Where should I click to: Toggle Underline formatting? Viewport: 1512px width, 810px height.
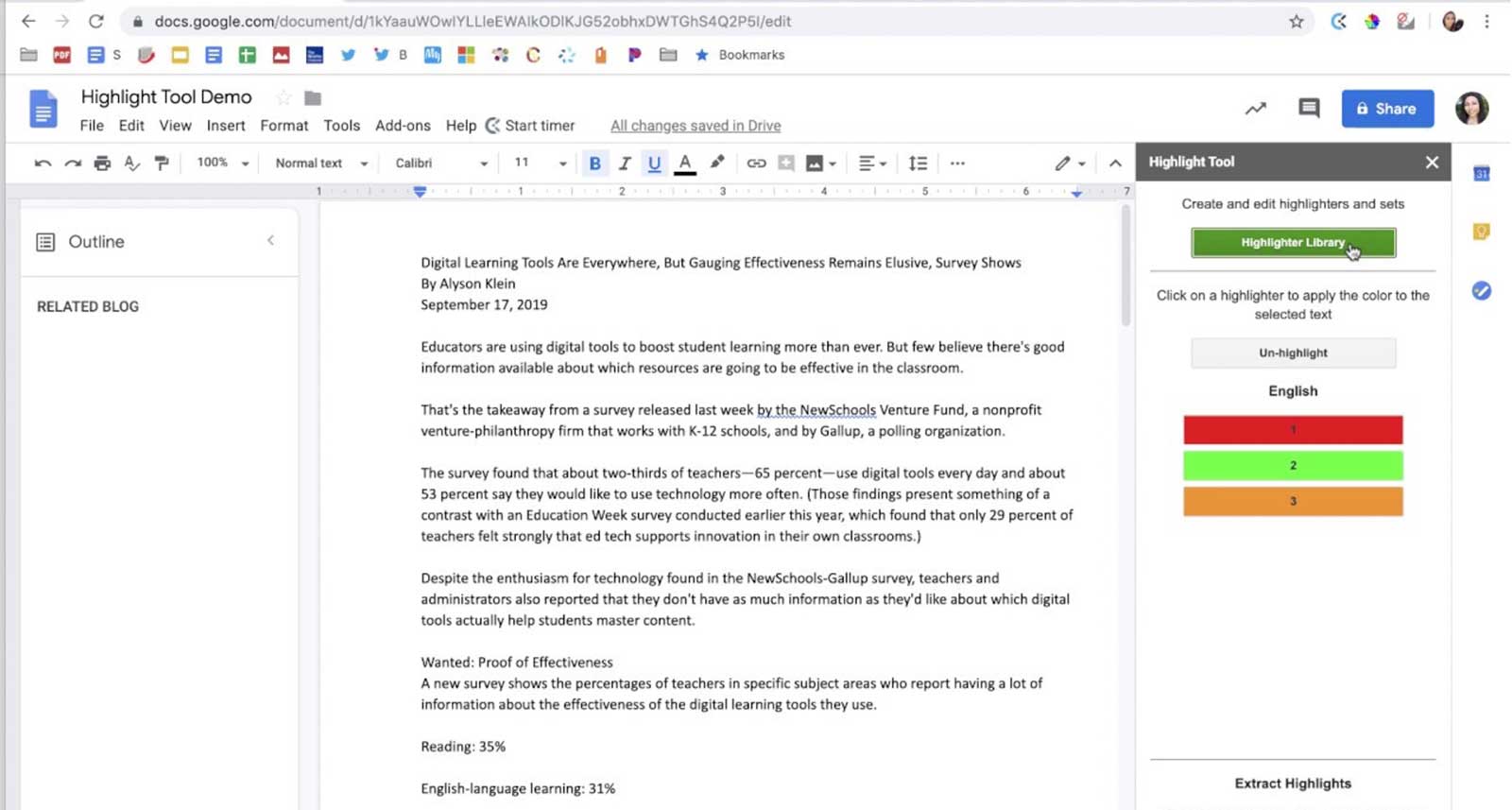pyautogui.click(x=654, y=164)
